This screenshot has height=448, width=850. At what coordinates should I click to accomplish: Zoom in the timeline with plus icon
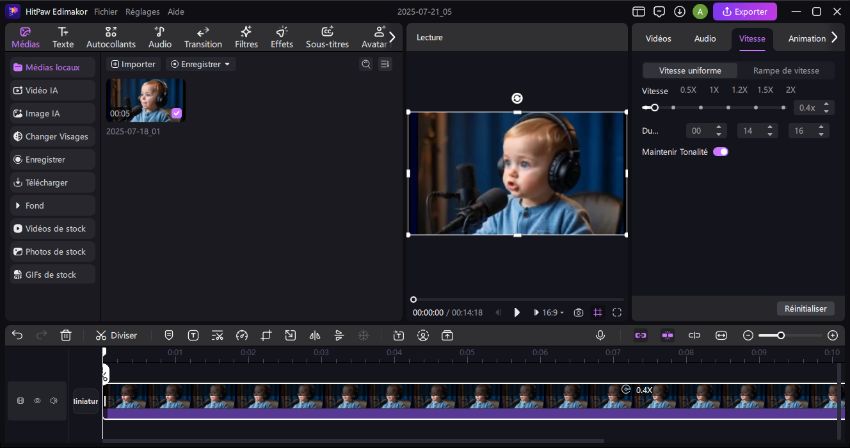(833, 335)
